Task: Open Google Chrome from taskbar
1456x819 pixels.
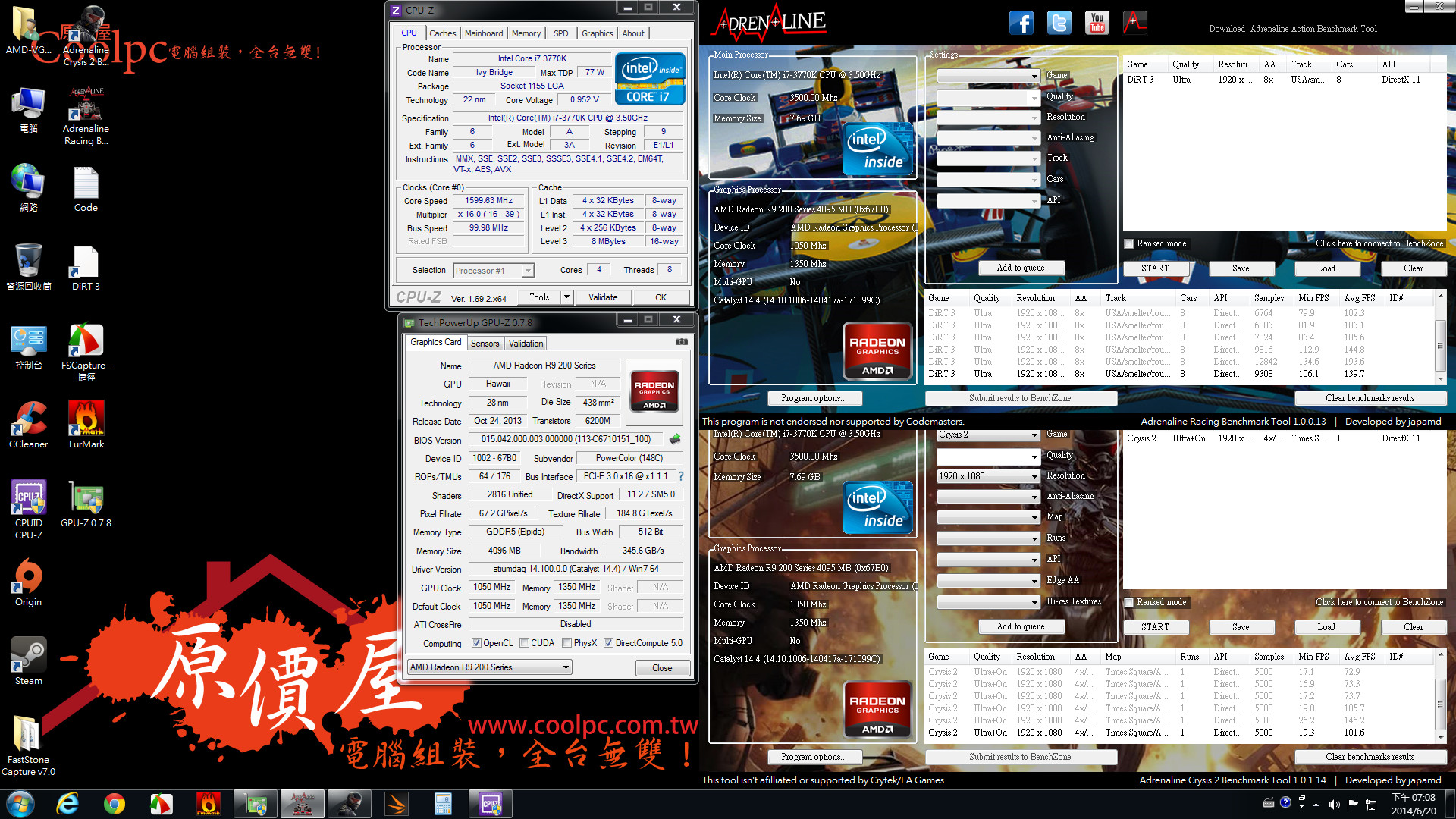Action: (115, 804)
